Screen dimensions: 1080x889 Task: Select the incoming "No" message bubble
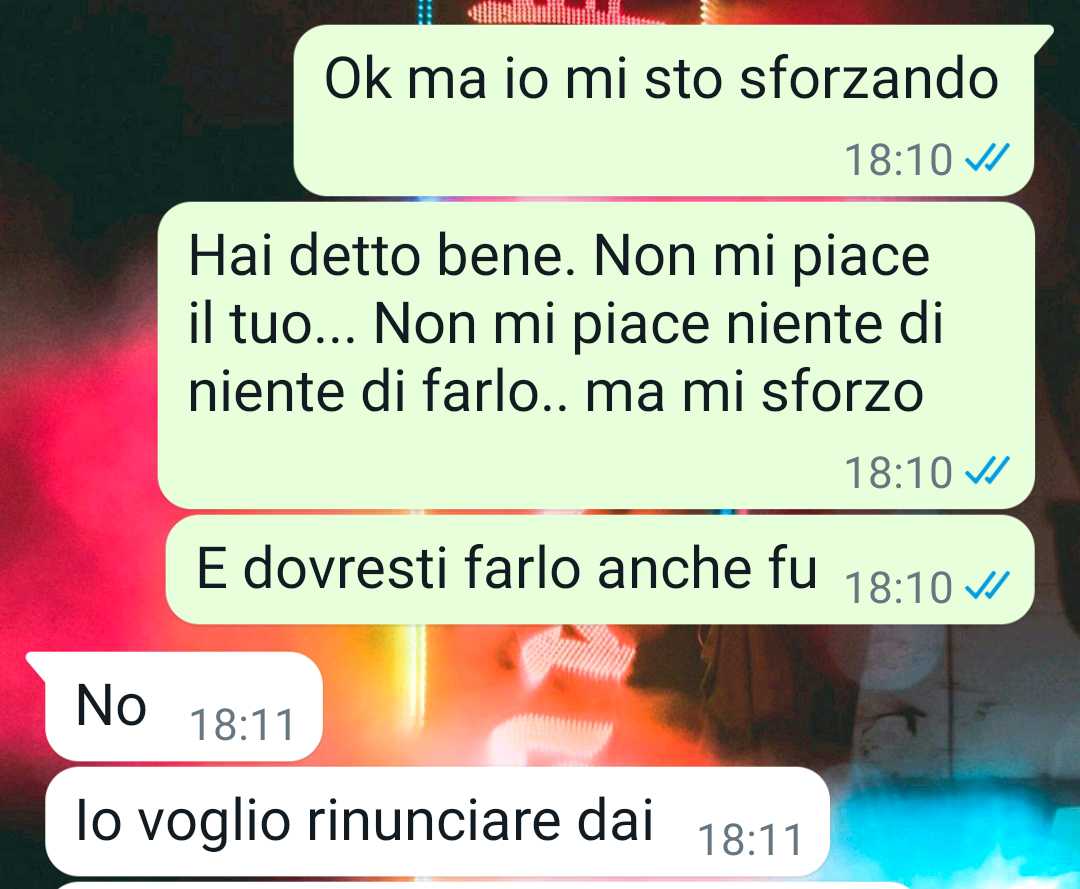(x=183, y=706)
